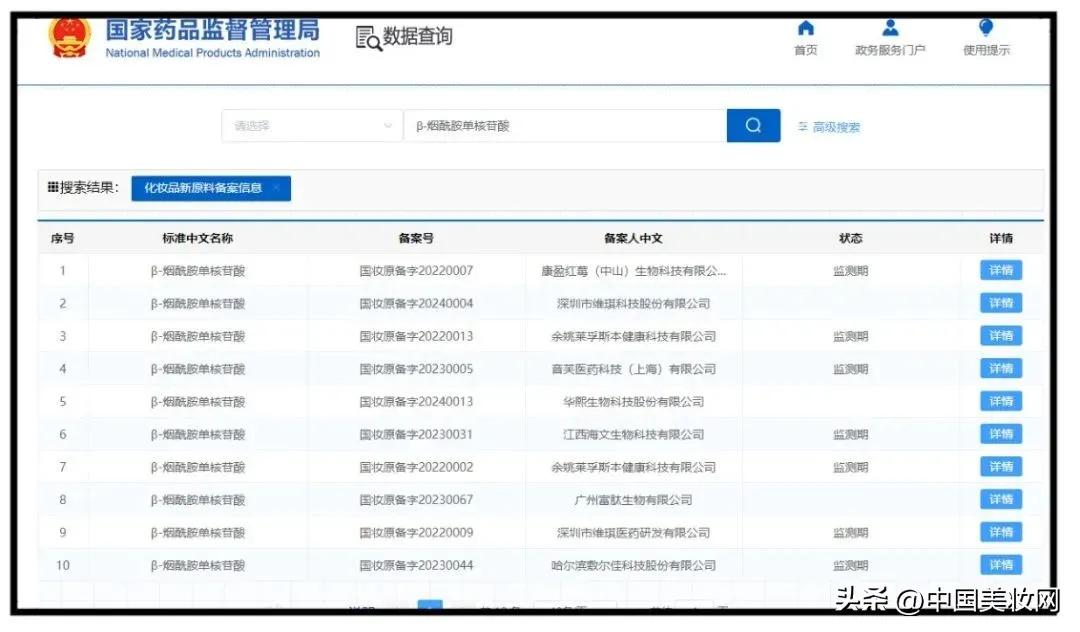Click the filer name 深圳市维琪科技股份有限公司
Image resolution: width=1080 pixels, height=632 pixels.
point(633,304)
